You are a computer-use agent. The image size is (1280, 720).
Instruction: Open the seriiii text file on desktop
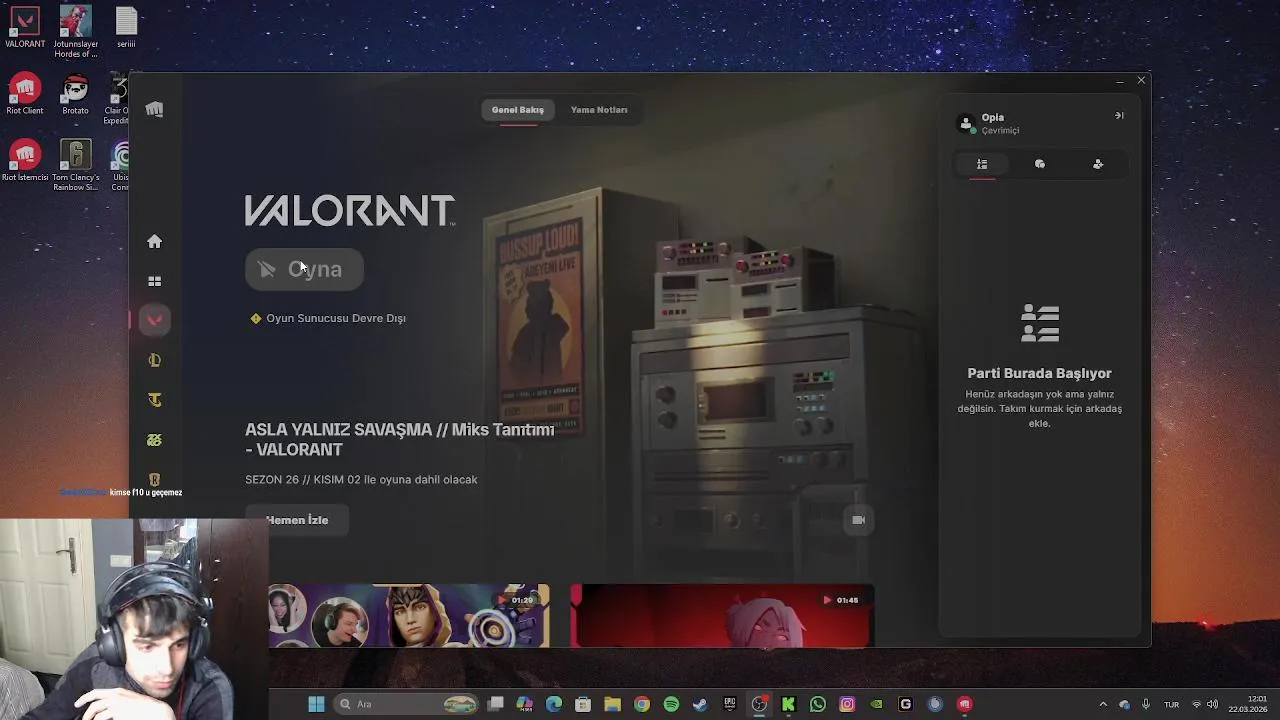pyautogui.click(x=126, y=27)
